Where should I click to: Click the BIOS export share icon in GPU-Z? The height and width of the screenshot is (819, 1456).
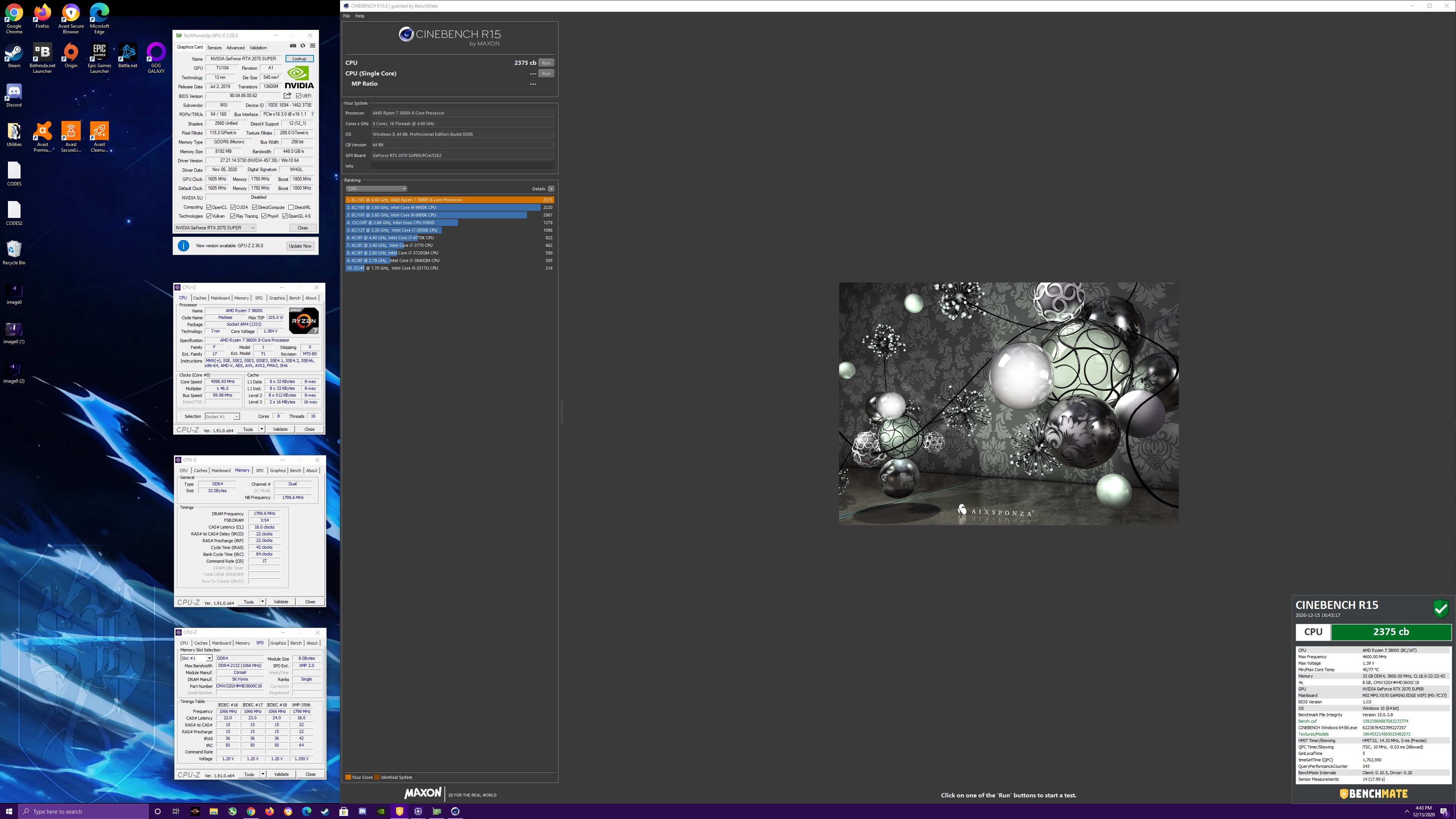pyautogui.click(x=287, y=96)
